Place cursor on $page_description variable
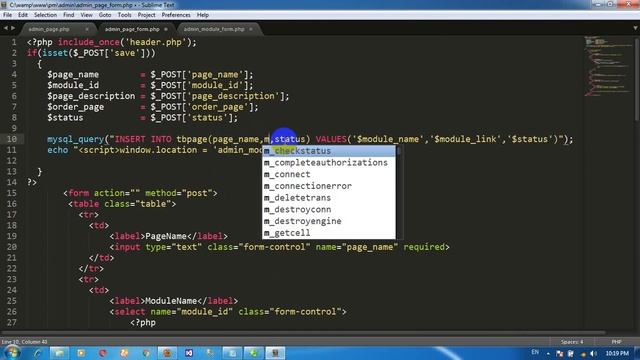 click(91, 96)
